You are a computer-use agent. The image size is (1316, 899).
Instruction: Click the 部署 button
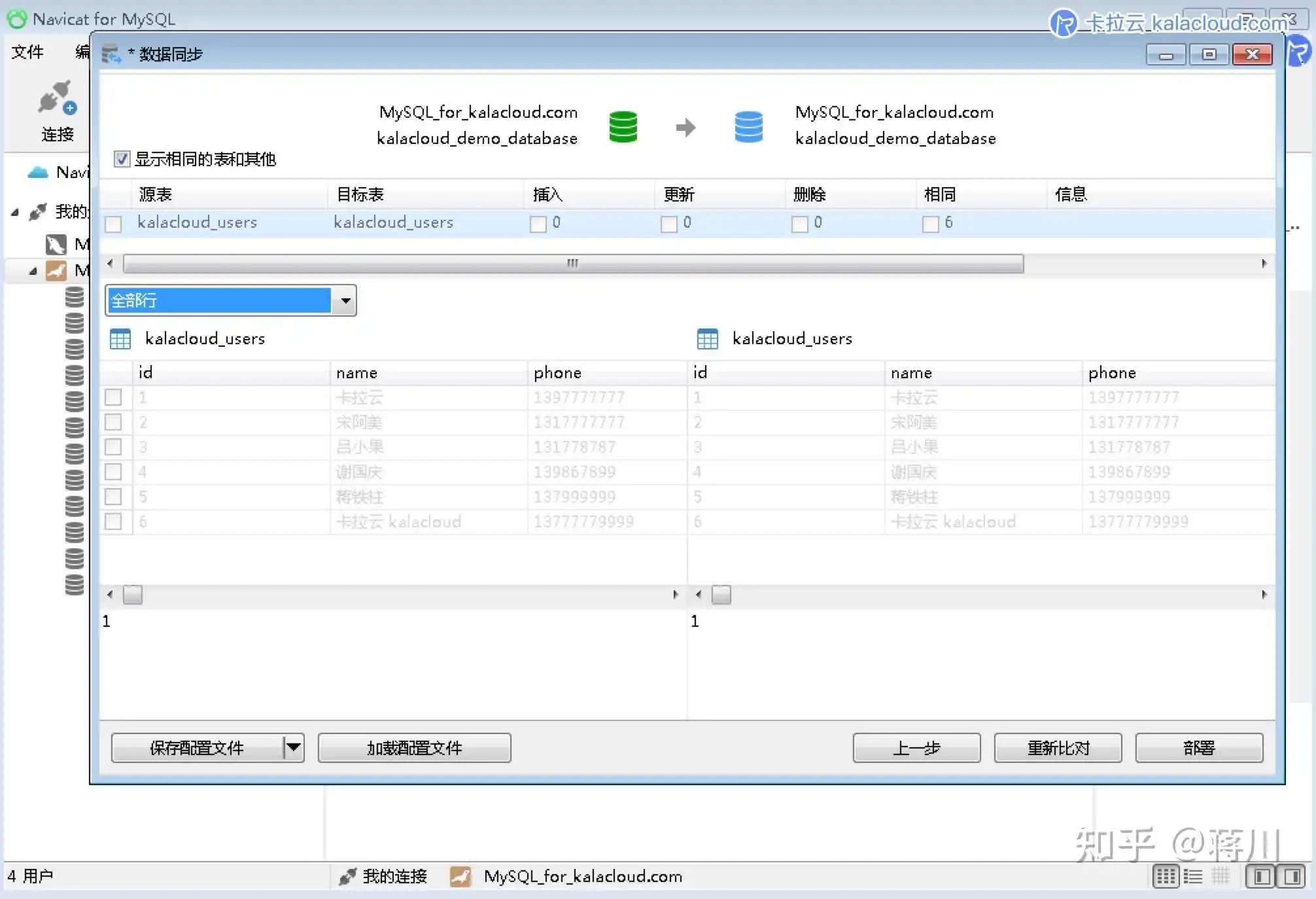1198,747
